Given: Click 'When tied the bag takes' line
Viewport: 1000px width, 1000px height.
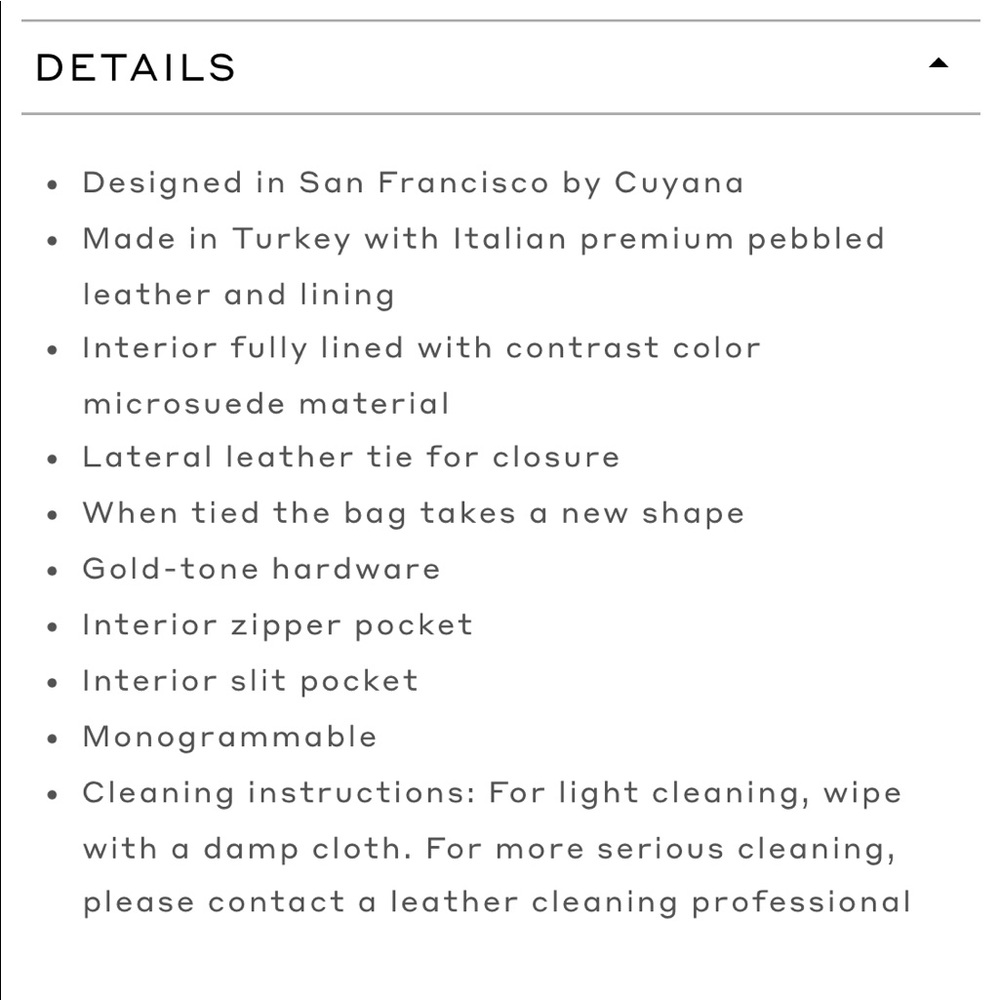Looking at the screenshot, I should pos(413,514).
